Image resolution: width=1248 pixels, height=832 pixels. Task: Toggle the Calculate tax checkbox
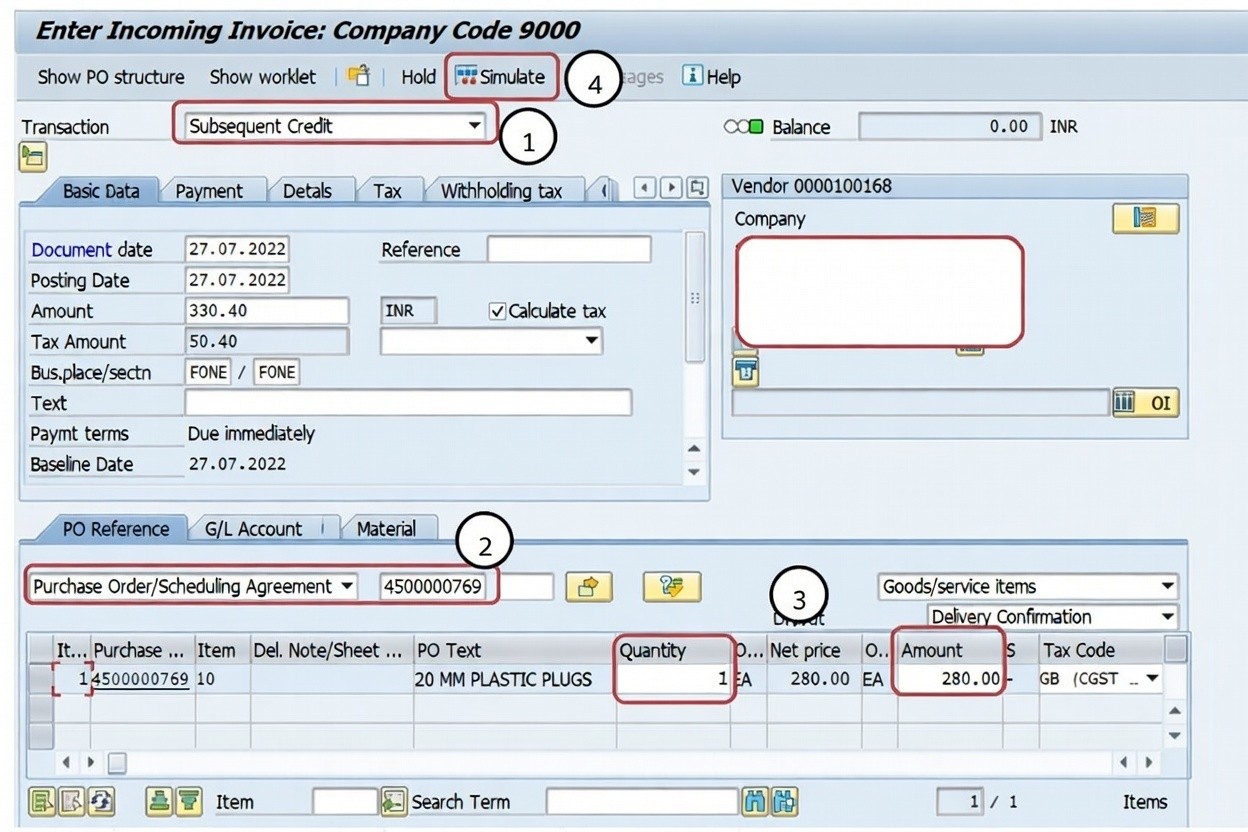(497, 311)
